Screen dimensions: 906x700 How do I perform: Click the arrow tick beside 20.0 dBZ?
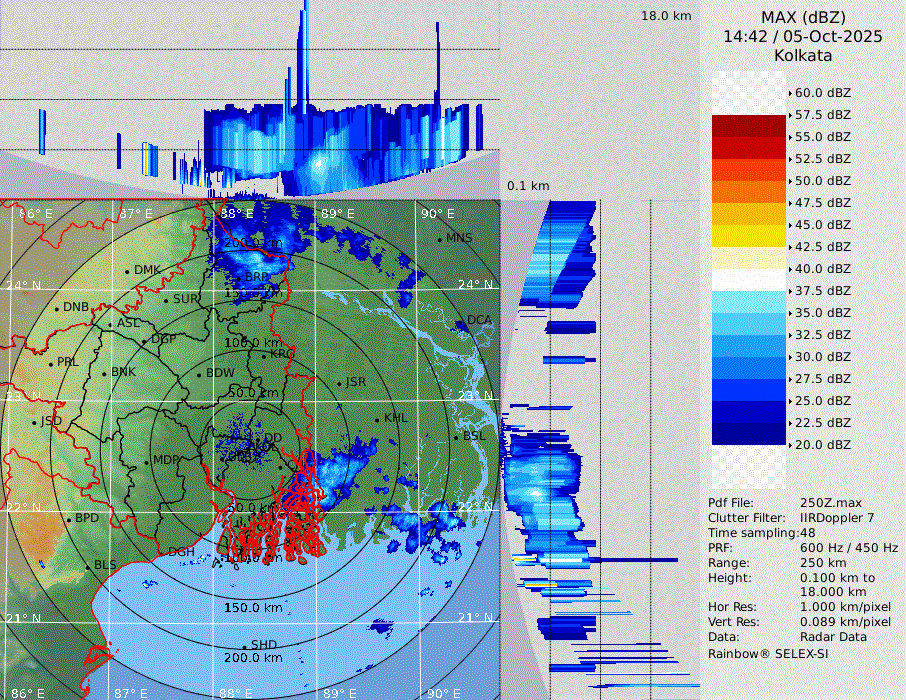click(790, 445)
